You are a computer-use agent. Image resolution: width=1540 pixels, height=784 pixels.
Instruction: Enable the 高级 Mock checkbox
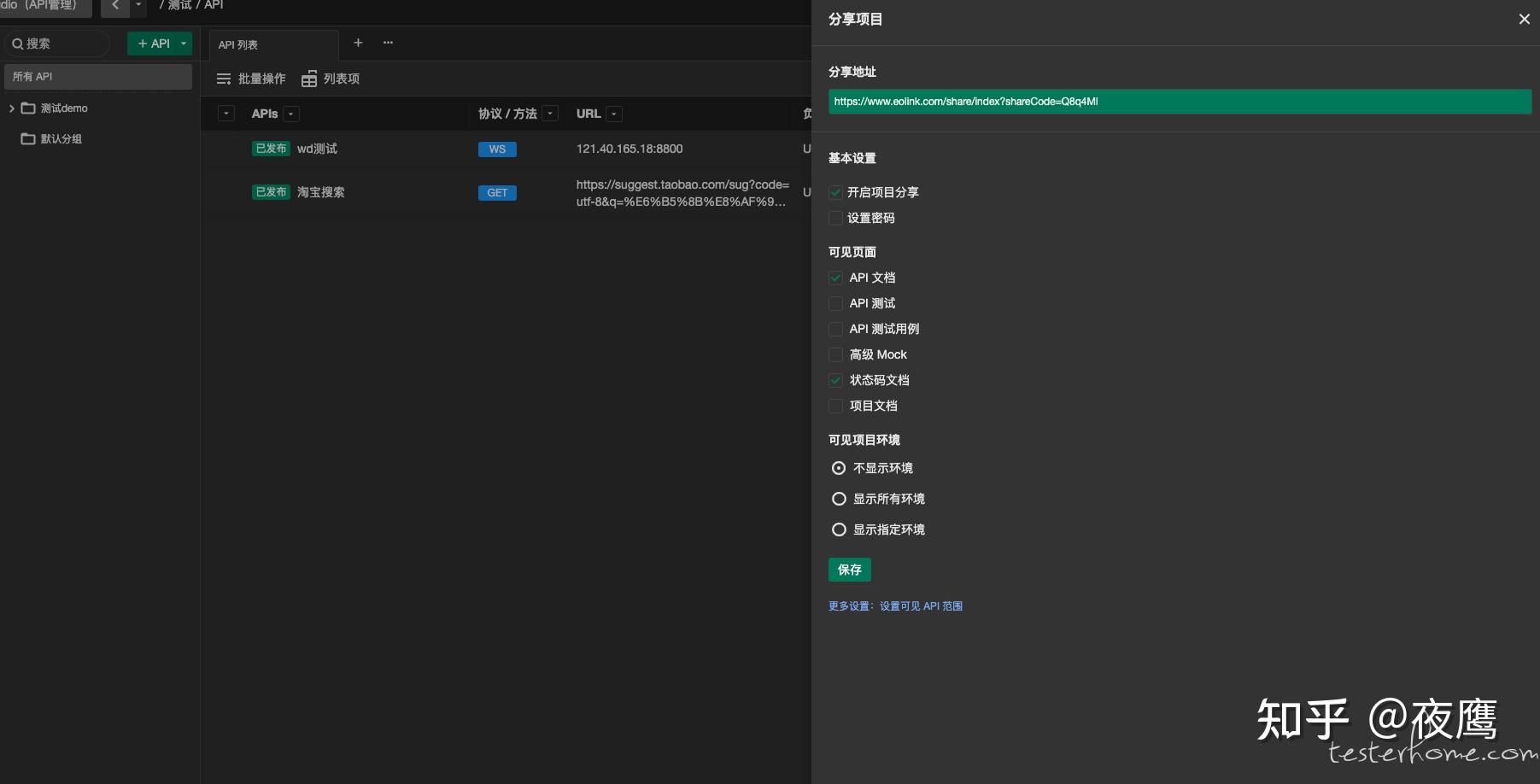(x=834, y=354)
